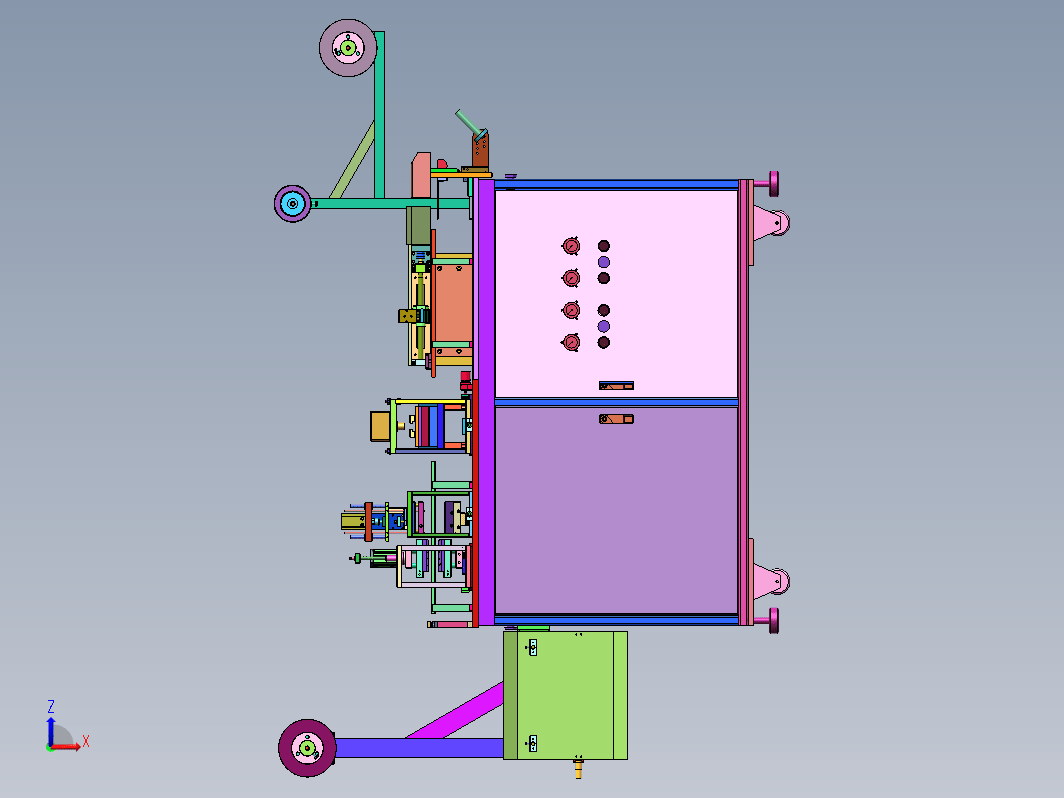Image resolution: width=1064 pixels, height=798 pixels.
Task: Select the upper pink caster wheel
Action: 772,223
